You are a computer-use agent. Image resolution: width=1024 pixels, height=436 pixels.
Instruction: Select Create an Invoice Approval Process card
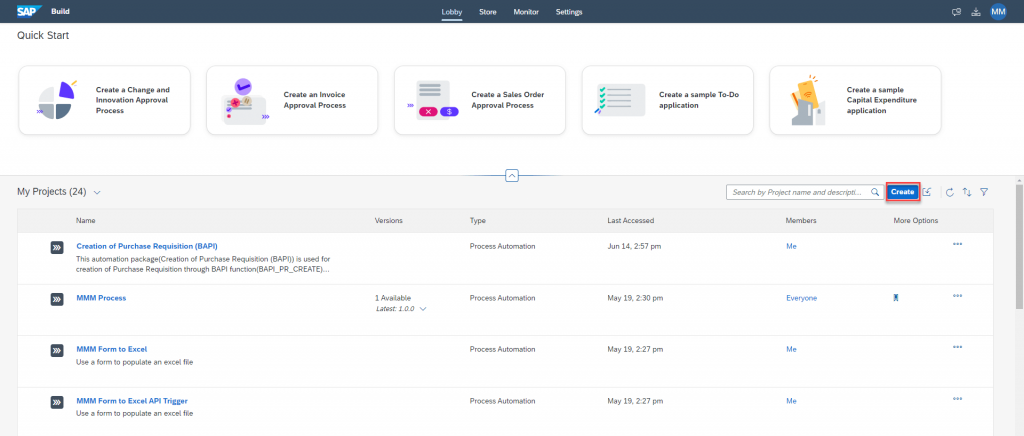[x=292, y=101]
